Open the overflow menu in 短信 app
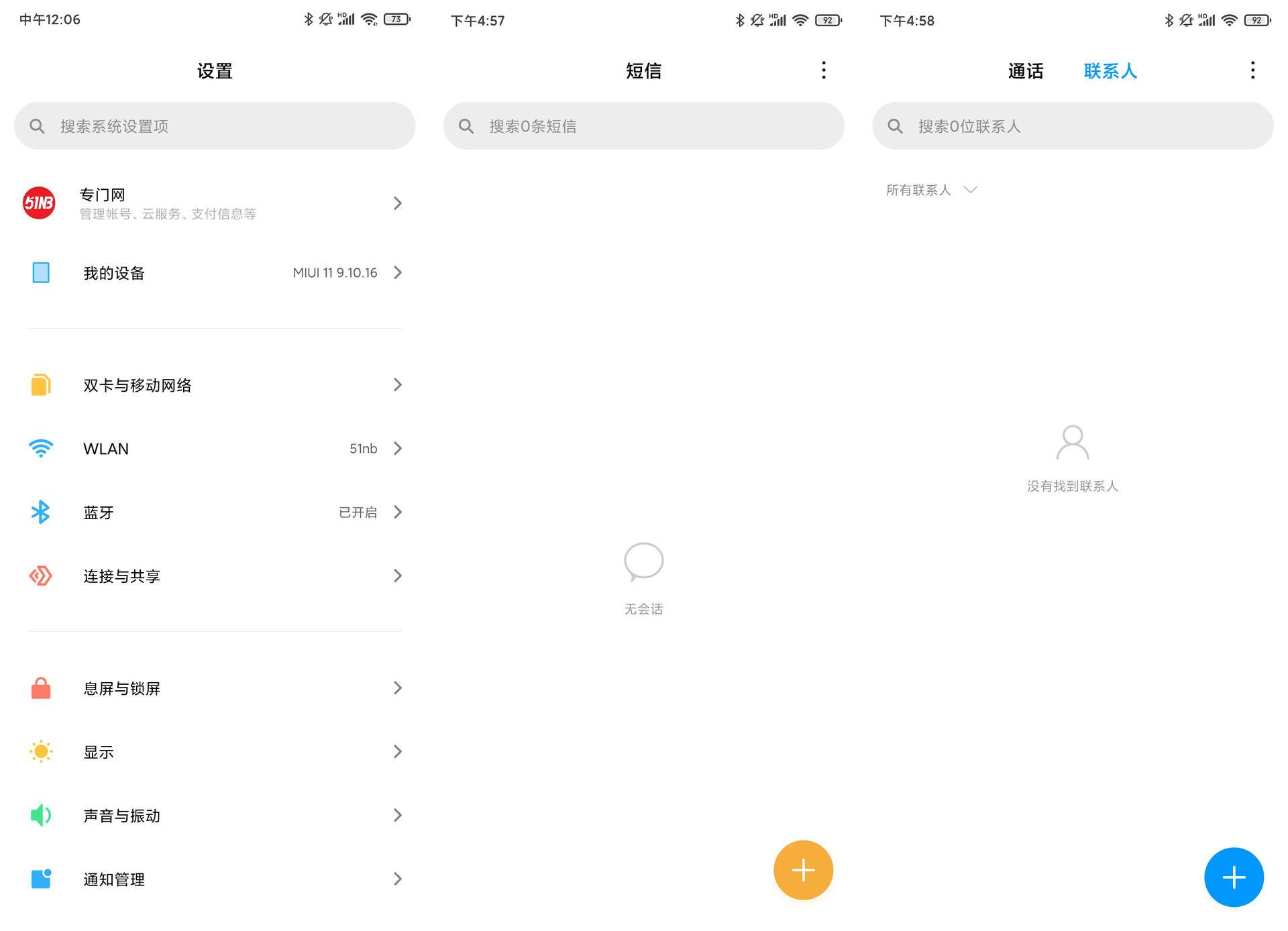Image resolution: width=1288 pixels, height=931 pixels. point(823,70)
